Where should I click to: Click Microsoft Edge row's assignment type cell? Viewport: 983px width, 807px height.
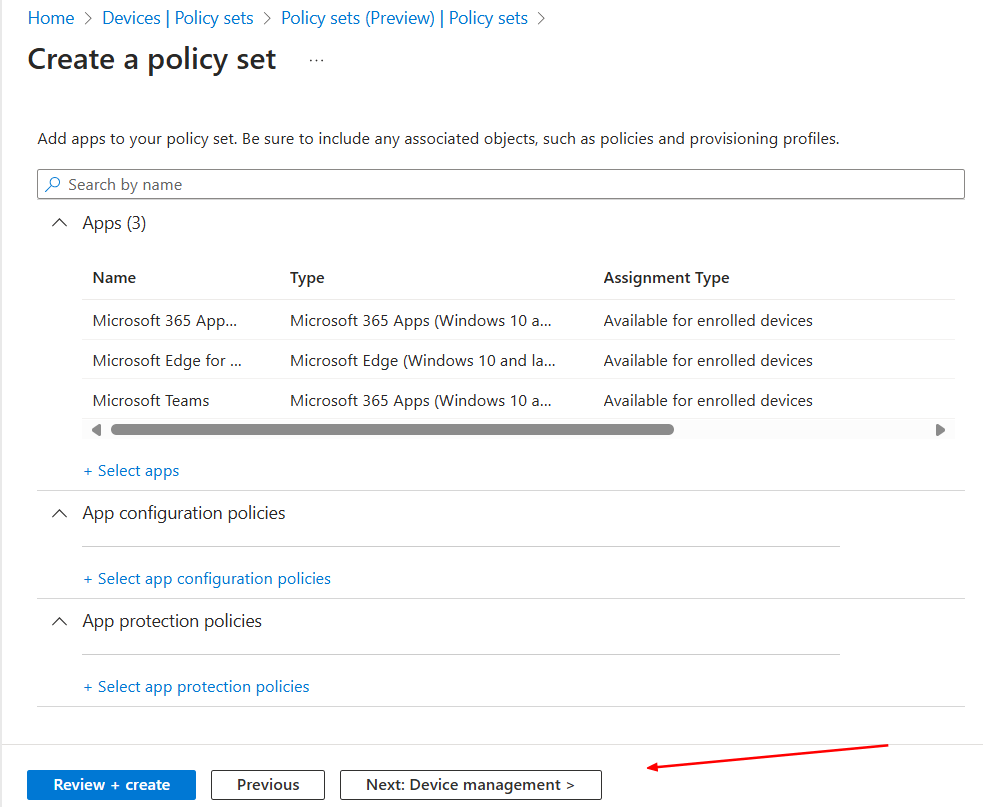point(708,361)
